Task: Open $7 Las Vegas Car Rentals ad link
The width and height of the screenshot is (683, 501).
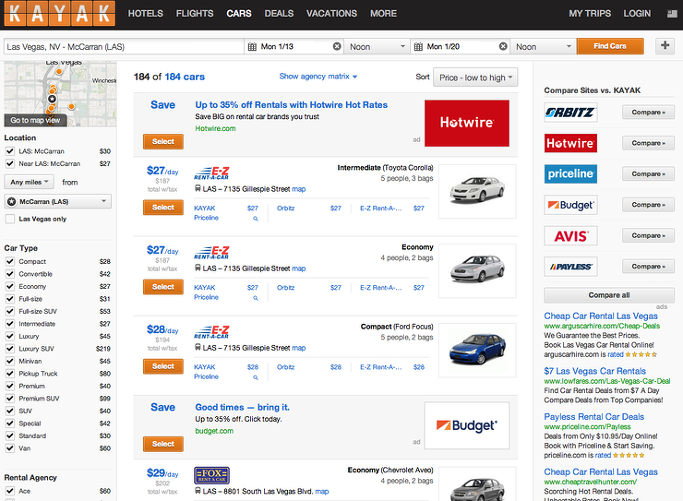Action: pos(595,371)
